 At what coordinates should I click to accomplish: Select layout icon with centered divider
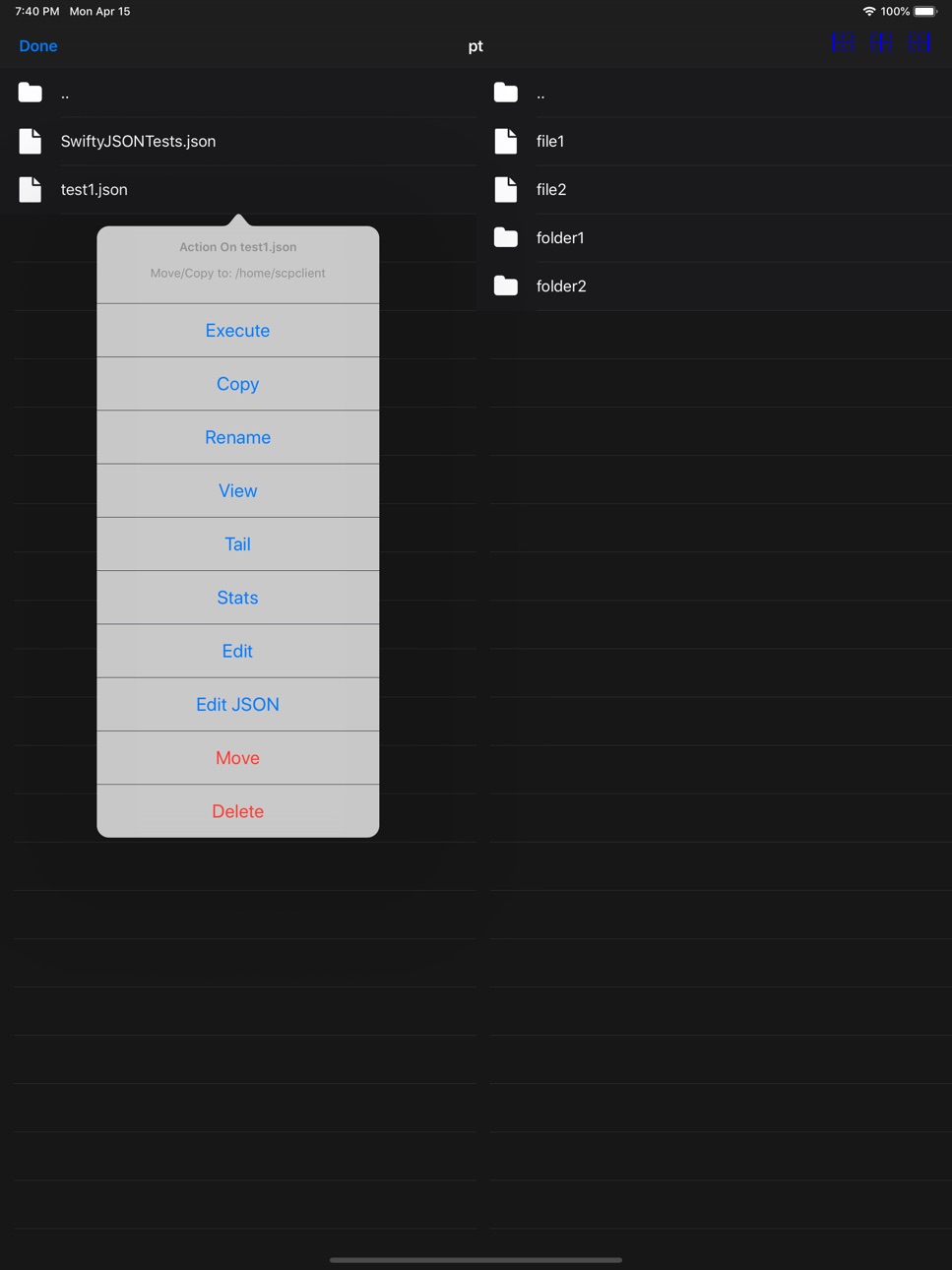(881, 42)
